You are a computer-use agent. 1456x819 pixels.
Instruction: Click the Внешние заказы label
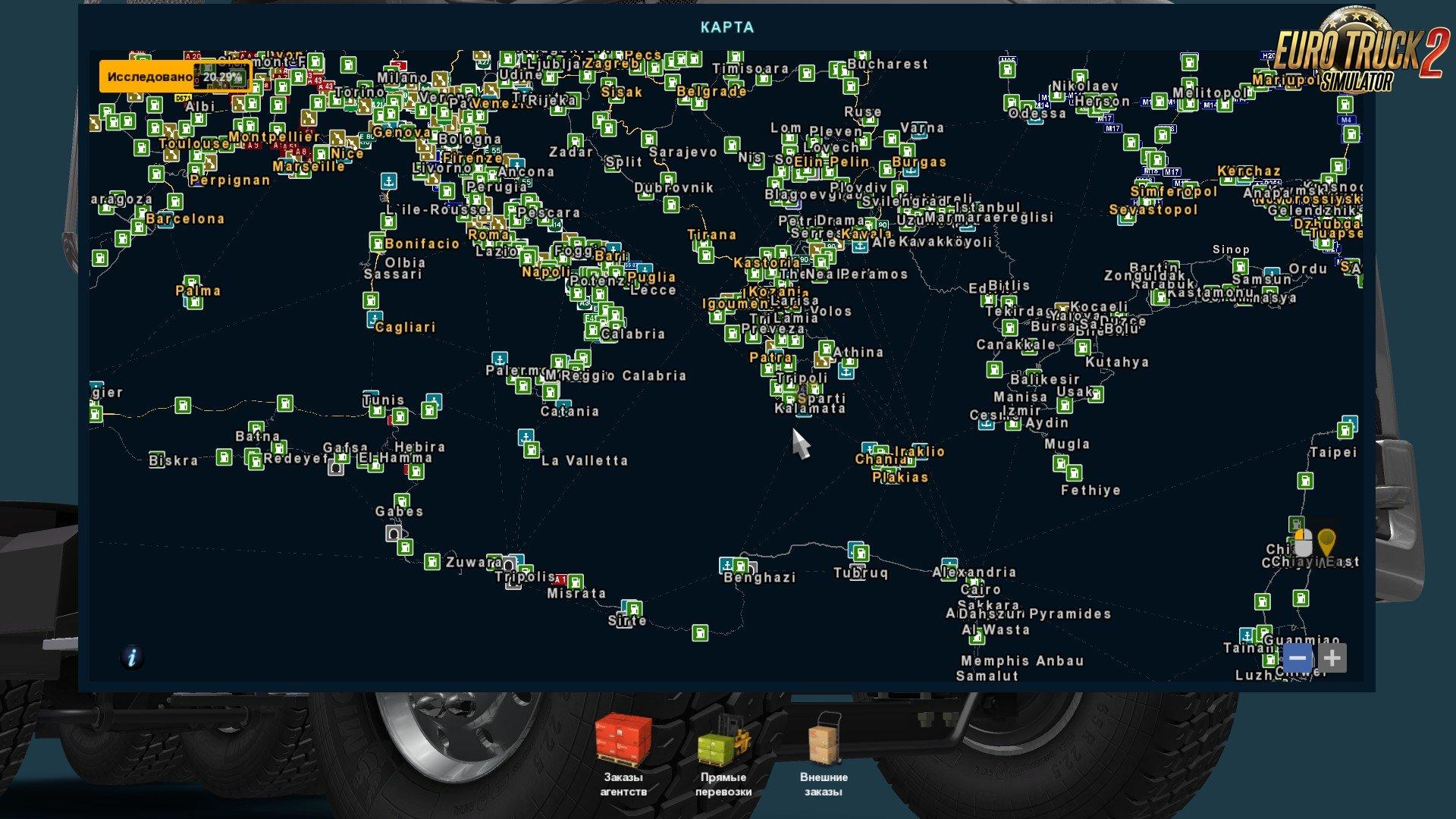824,784
